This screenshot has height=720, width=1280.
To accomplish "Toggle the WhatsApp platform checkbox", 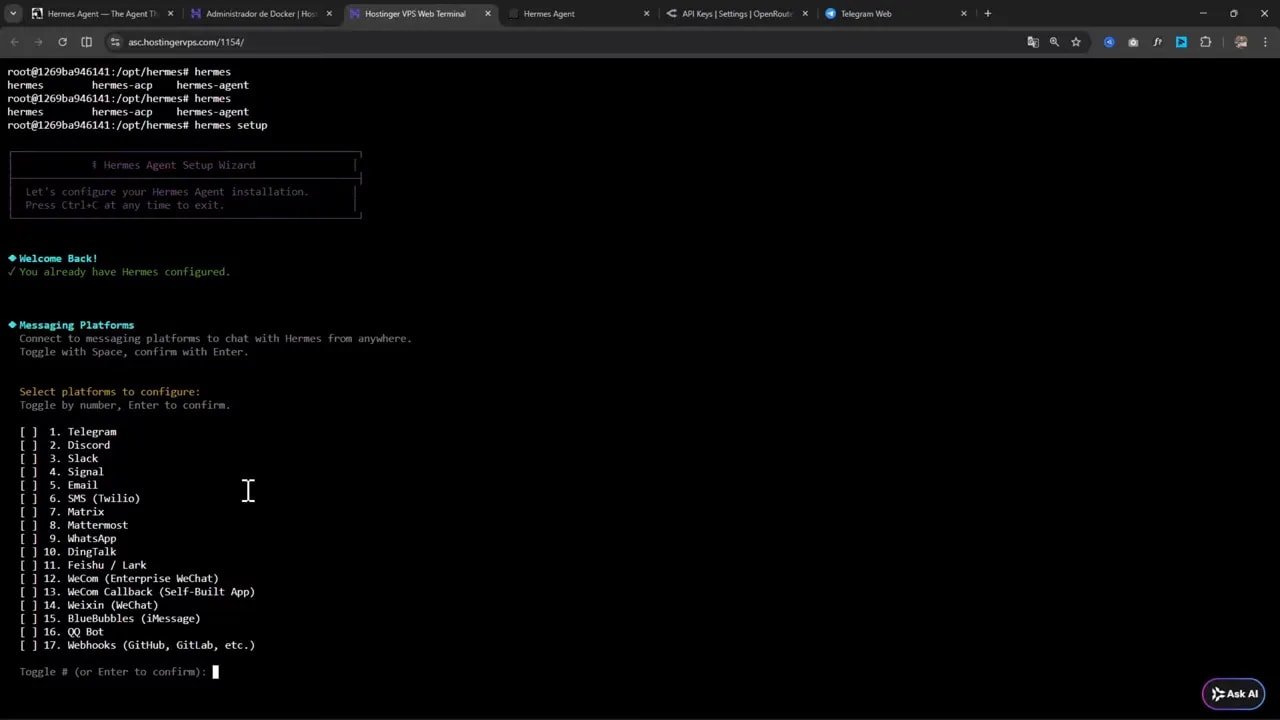I will [x=28, y=539].
